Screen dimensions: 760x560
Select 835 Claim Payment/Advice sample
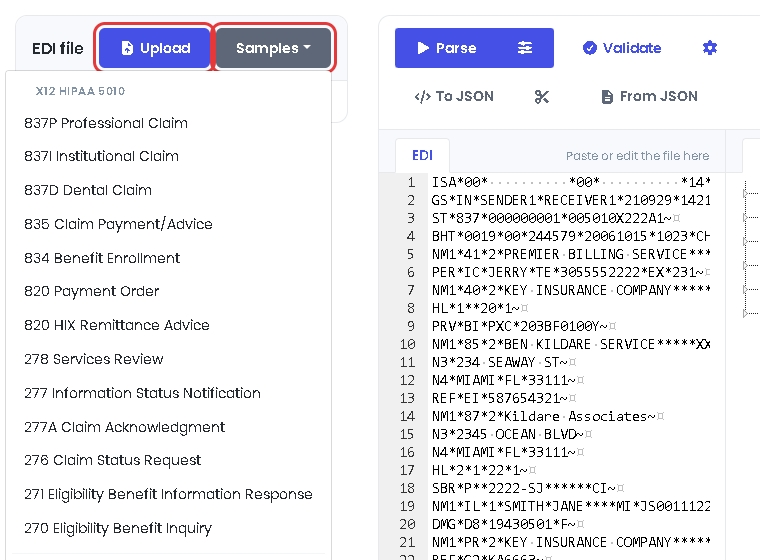tap(118, 224)
